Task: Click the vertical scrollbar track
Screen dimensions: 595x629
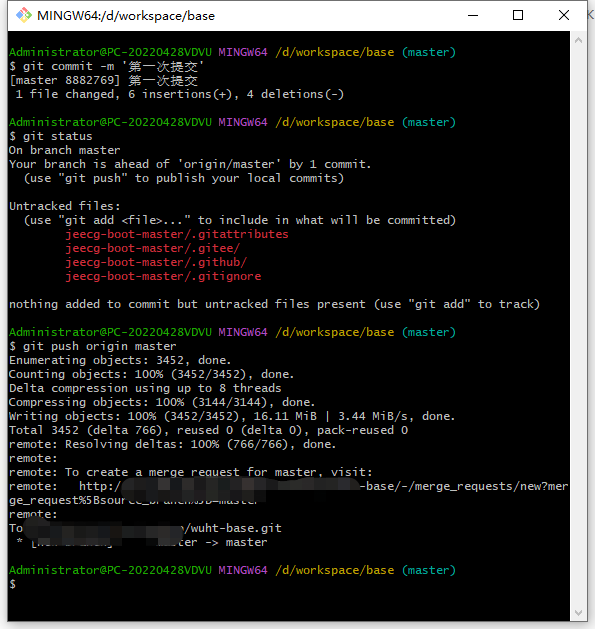Action: pos(578,326)
